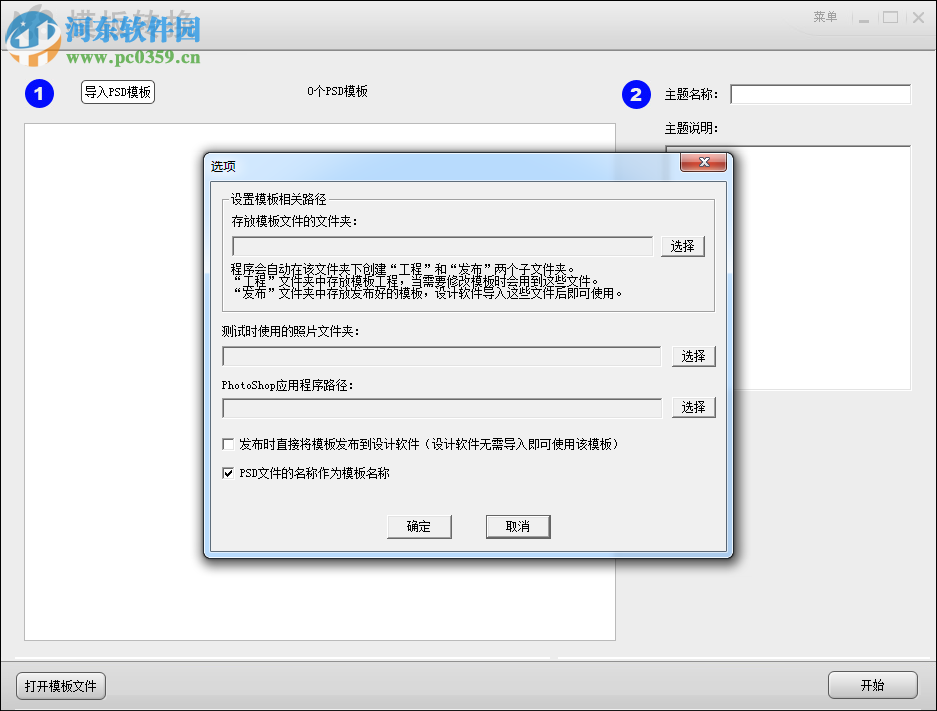Click the 打开模板文件 button

[60, 686]
